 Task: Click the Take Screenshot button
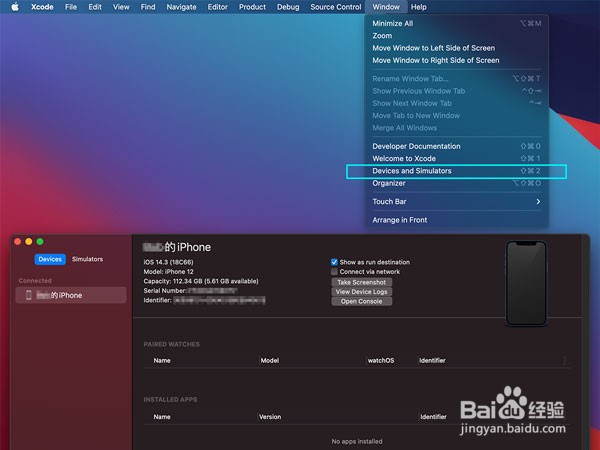[362, 282]
